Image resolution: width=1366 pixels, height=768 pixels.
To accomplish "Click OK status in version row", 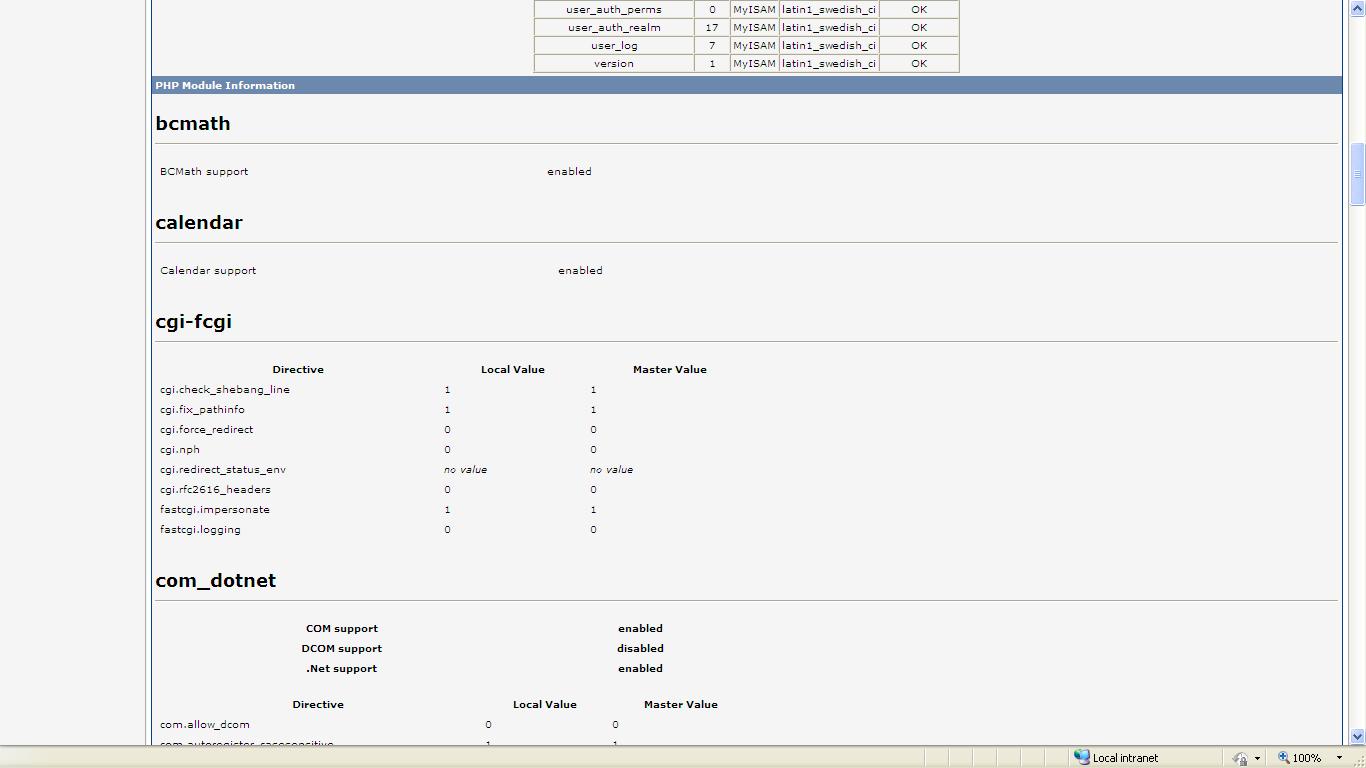I will click(x=919, y=63).
